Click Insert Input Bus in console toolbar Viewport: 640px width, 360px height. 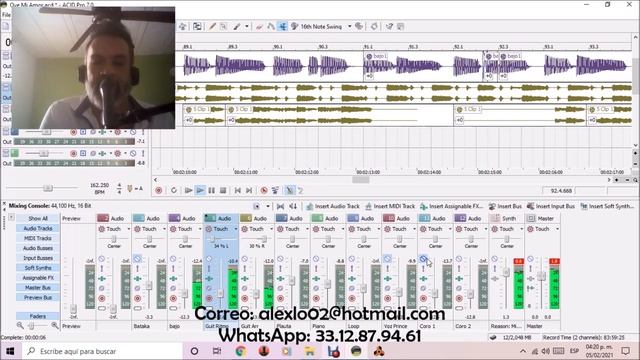[x=551, y=207]
